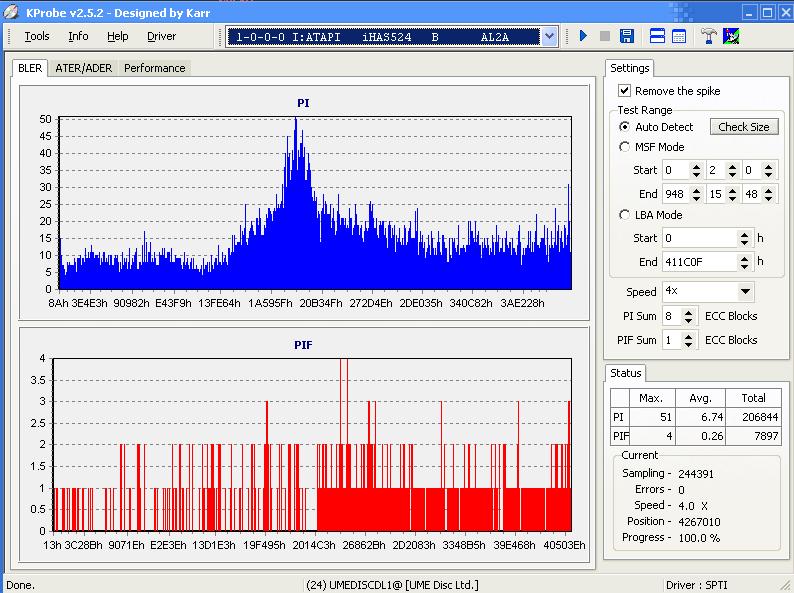Screen dimensions: 794x593
Task: Open the hammer tools icon
Action: (x=709, y=36)
